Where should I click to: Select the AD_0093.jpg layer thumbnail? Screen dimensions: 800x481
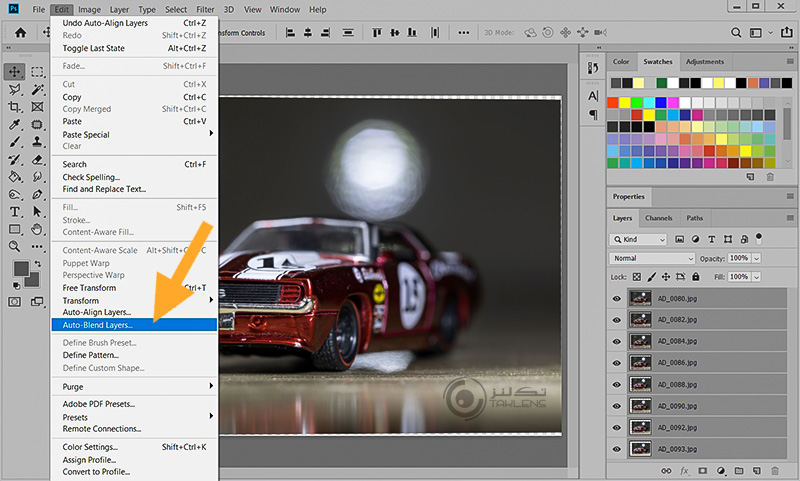[640, 450]
